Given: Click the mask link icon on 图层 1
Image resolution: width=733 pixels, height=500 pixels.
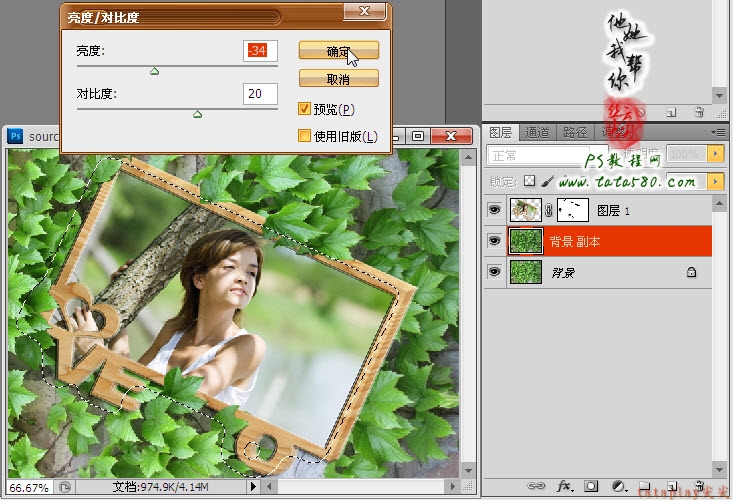Looking at the screenshot, I should point(549,210).
